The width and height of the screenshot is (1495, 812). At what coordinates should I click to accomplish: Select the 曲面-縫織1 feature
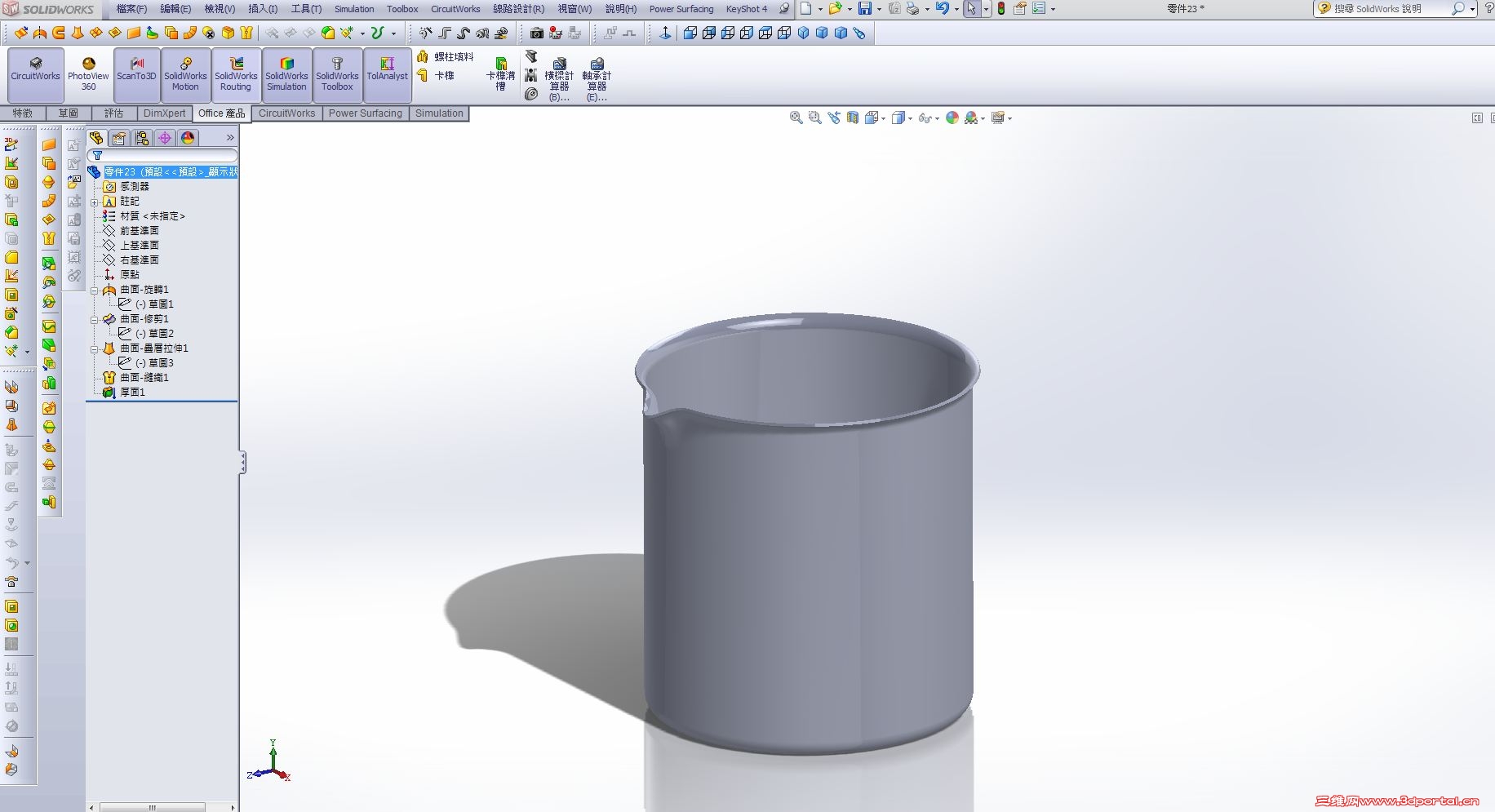pos(144,378)
